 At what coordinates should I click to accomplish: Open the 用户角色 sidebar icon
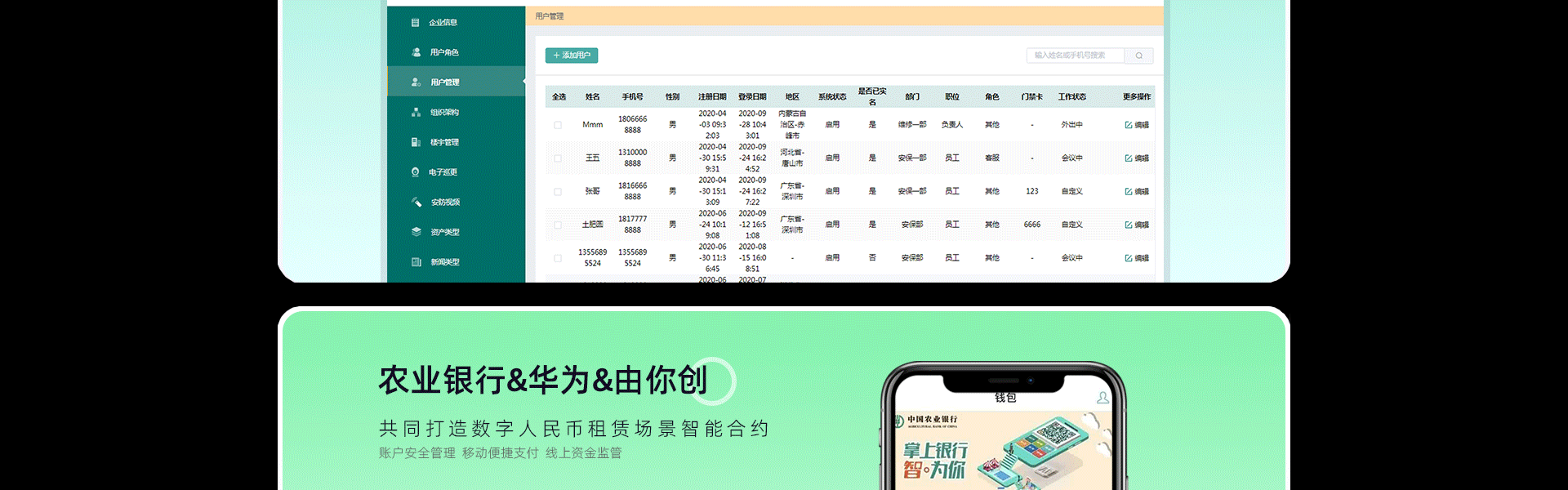(x=416, y=52)
